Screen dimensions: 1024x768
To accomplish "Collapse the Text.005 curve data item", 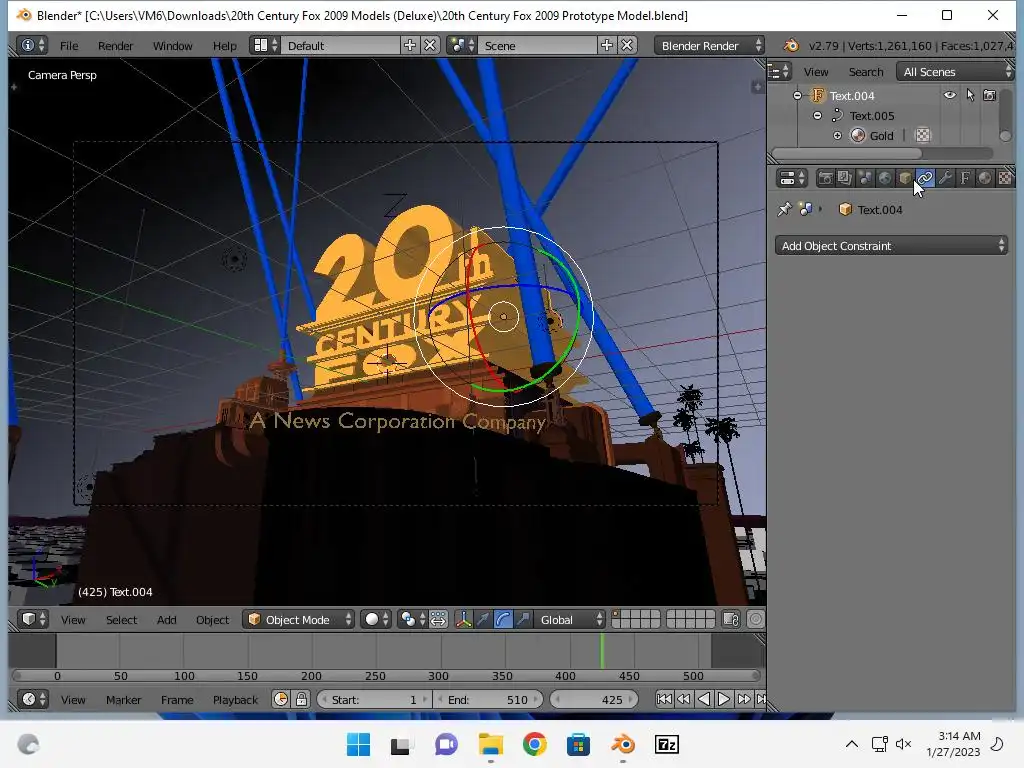I will pos(817,116).
